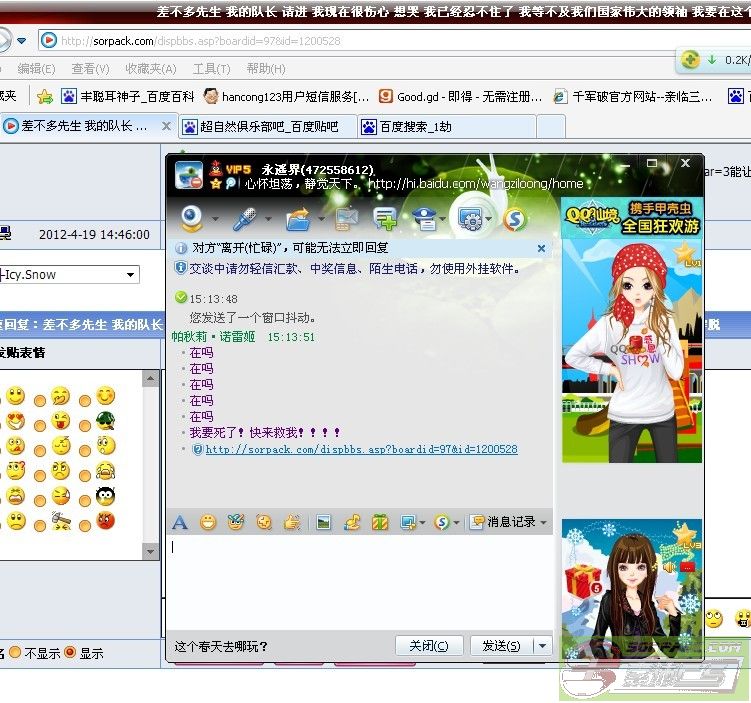The height and width of the screenshot is (703, 751).
Task: Open the font settings 'A' icon
Action: [x=180, y=522]
